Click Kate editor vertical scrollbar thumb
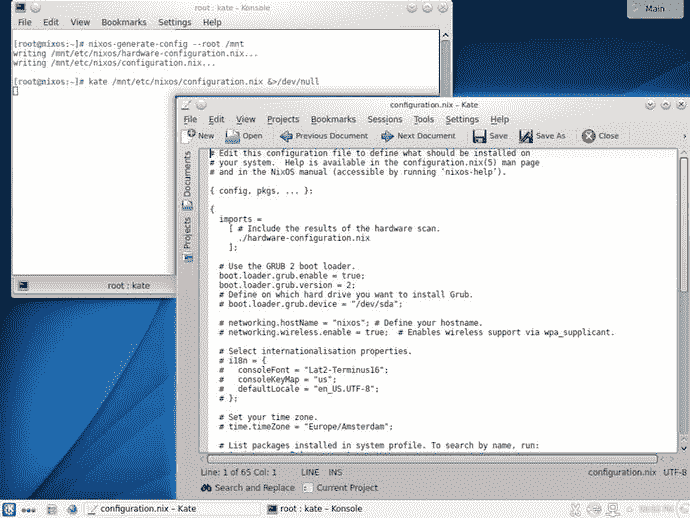 coord(683,224)
